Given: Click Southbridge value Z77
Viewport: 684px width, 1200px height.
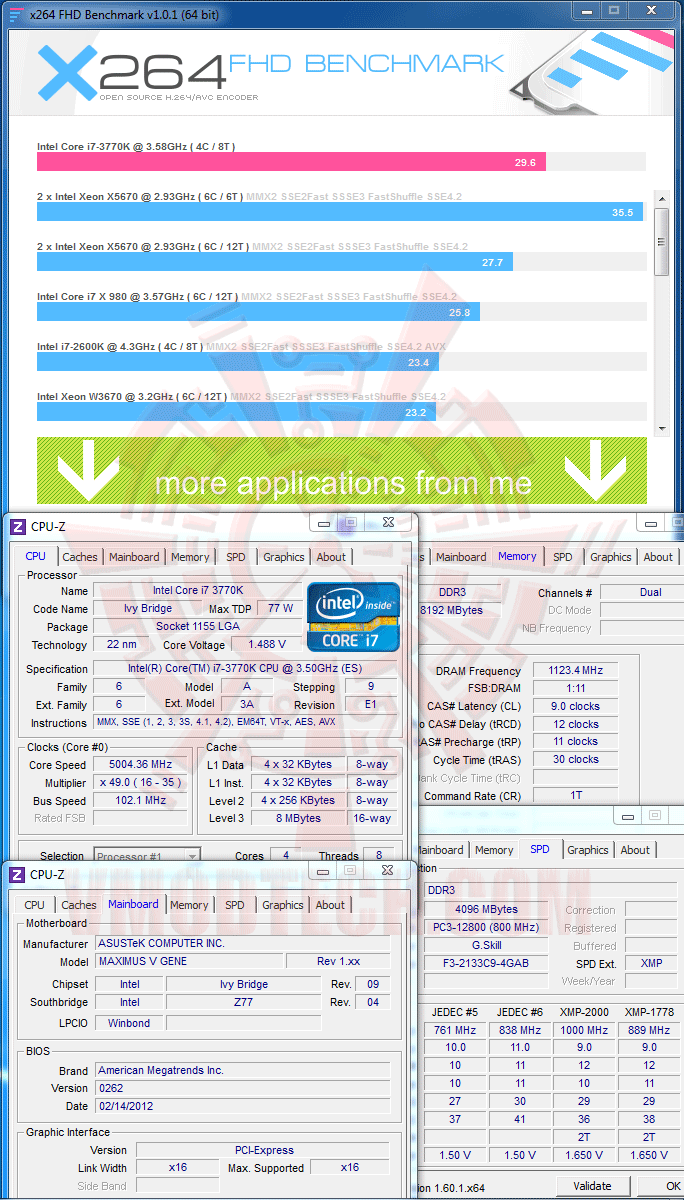Looking at the screenshot, I should coord(245,1002).
